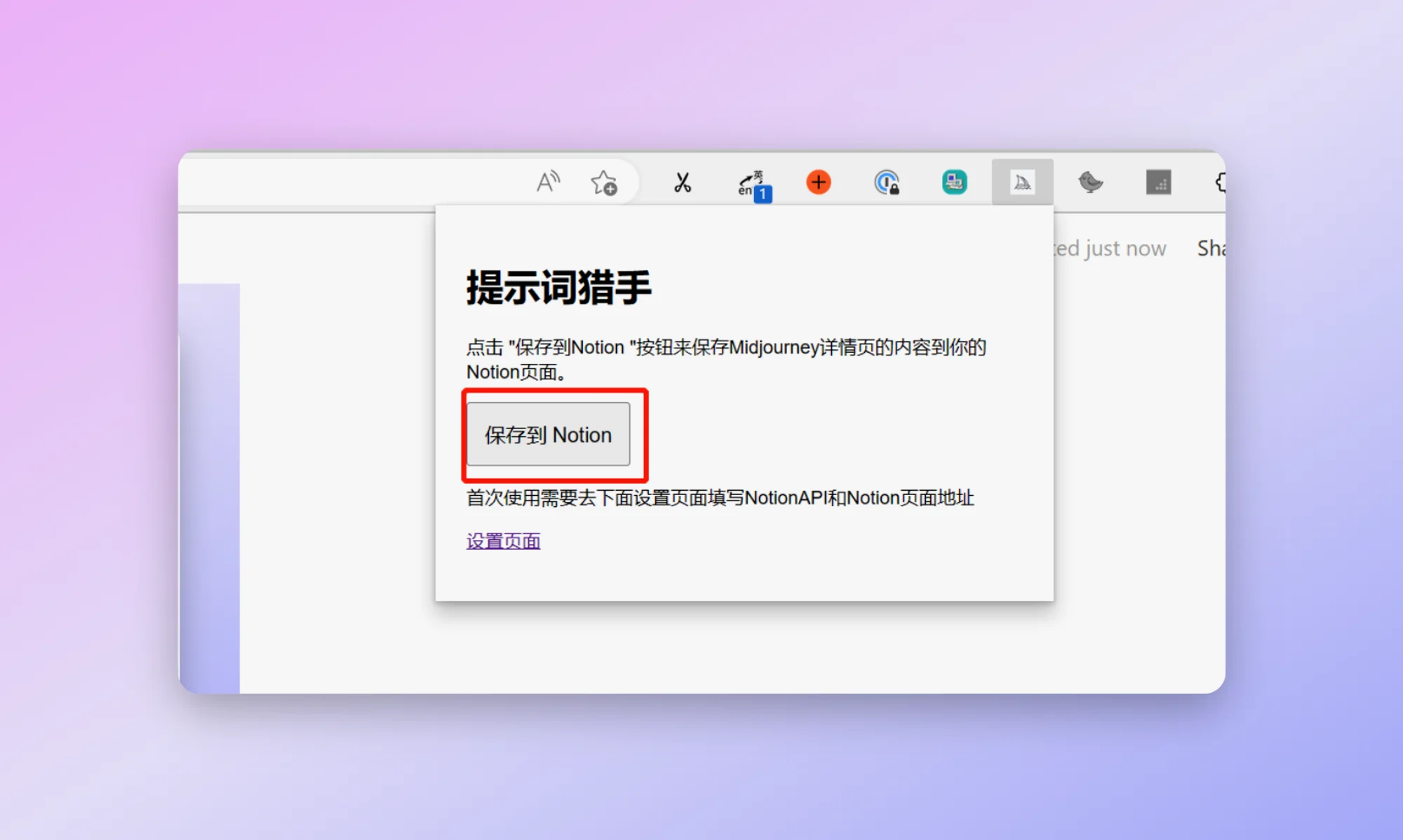Image resolution: width=1403 pixels, height=840 pixels.
Task: Click the teal green extension icon
Action: [x=954, y=182]
